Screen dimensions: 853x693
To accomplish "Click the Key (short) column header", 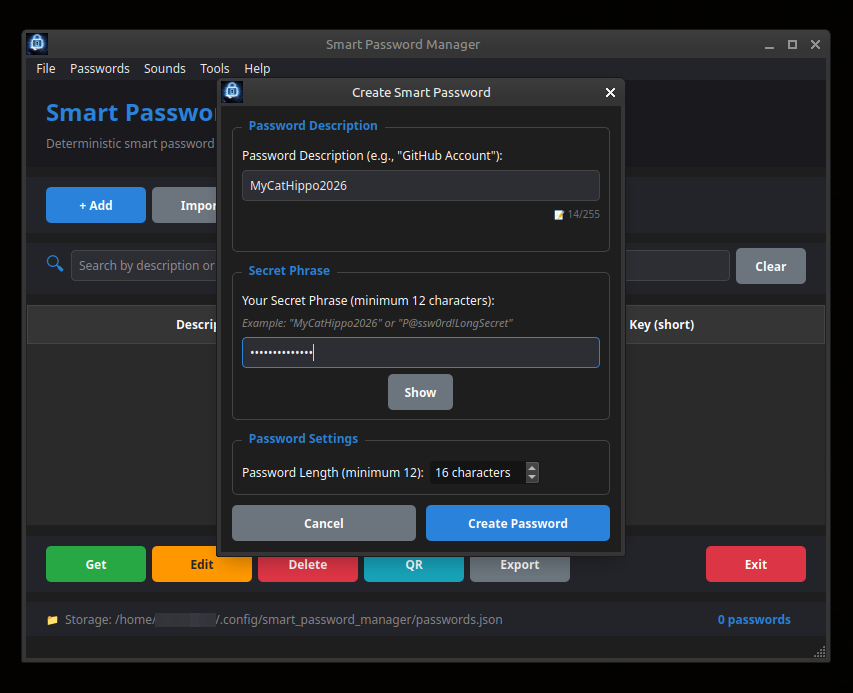I will pyautogui.click(x=662, y=325).
